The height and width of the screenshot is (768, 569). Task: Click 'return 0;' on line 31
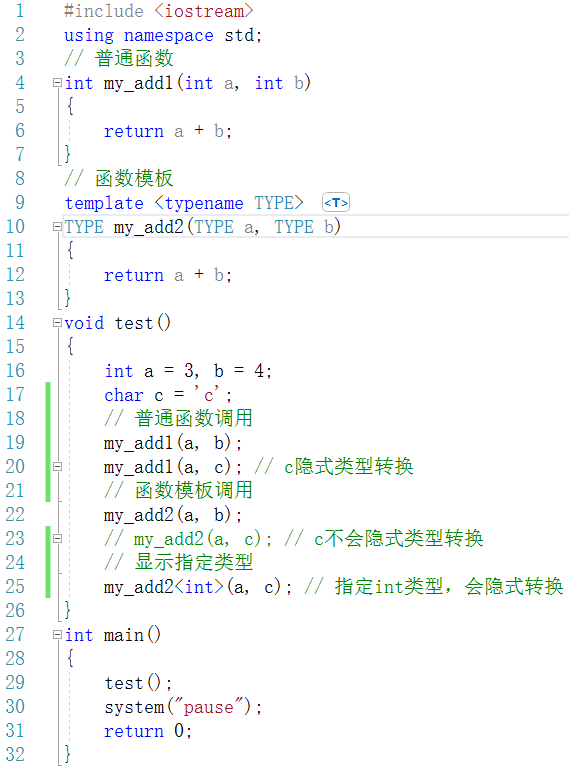tap(148, 731)
